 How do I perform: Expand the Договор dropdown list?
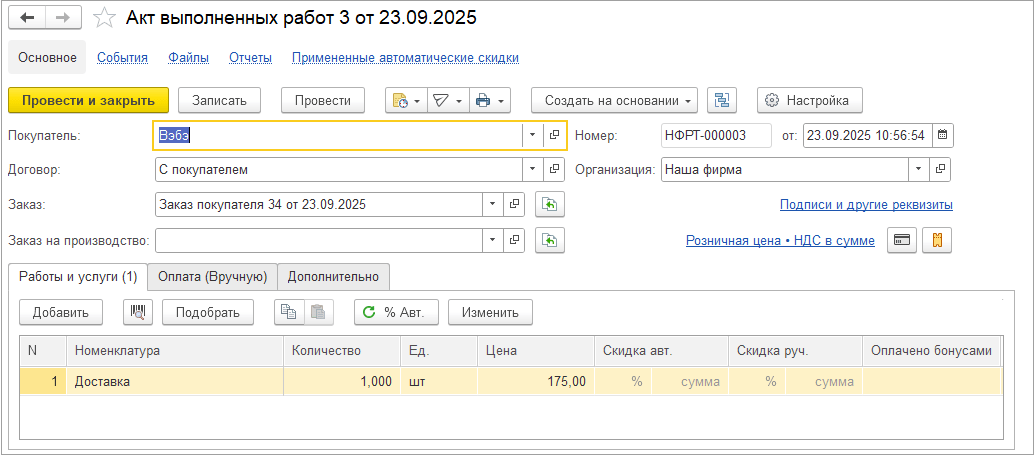(533, 169)
